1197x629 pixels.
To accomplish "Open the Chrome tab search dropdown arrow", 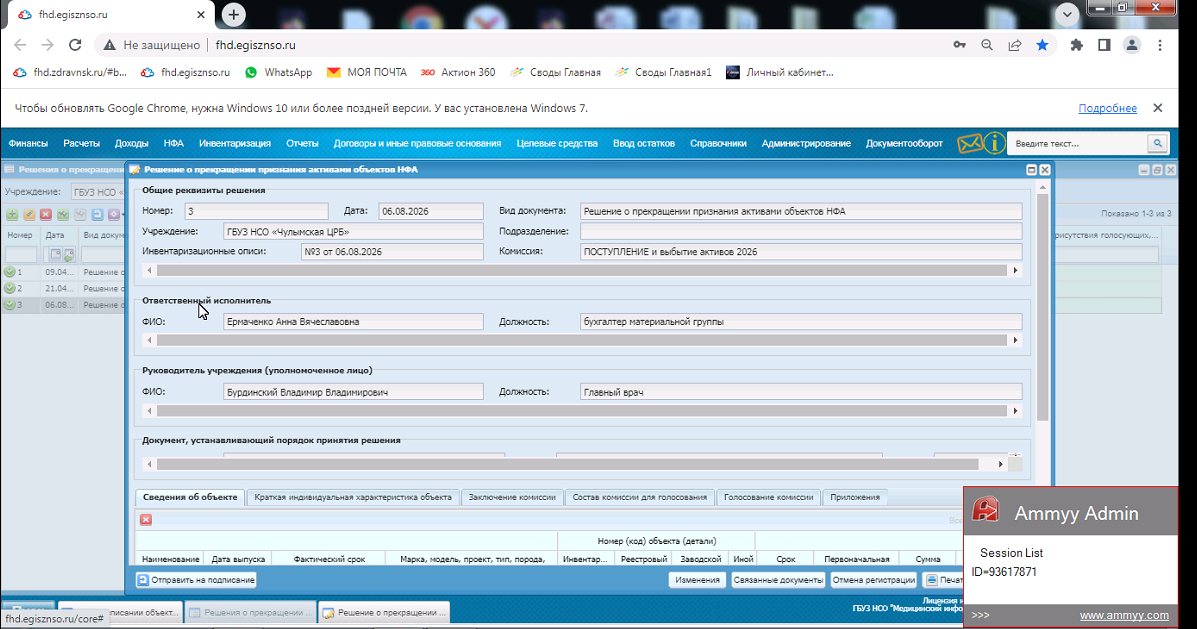I will coord(1066,15).
